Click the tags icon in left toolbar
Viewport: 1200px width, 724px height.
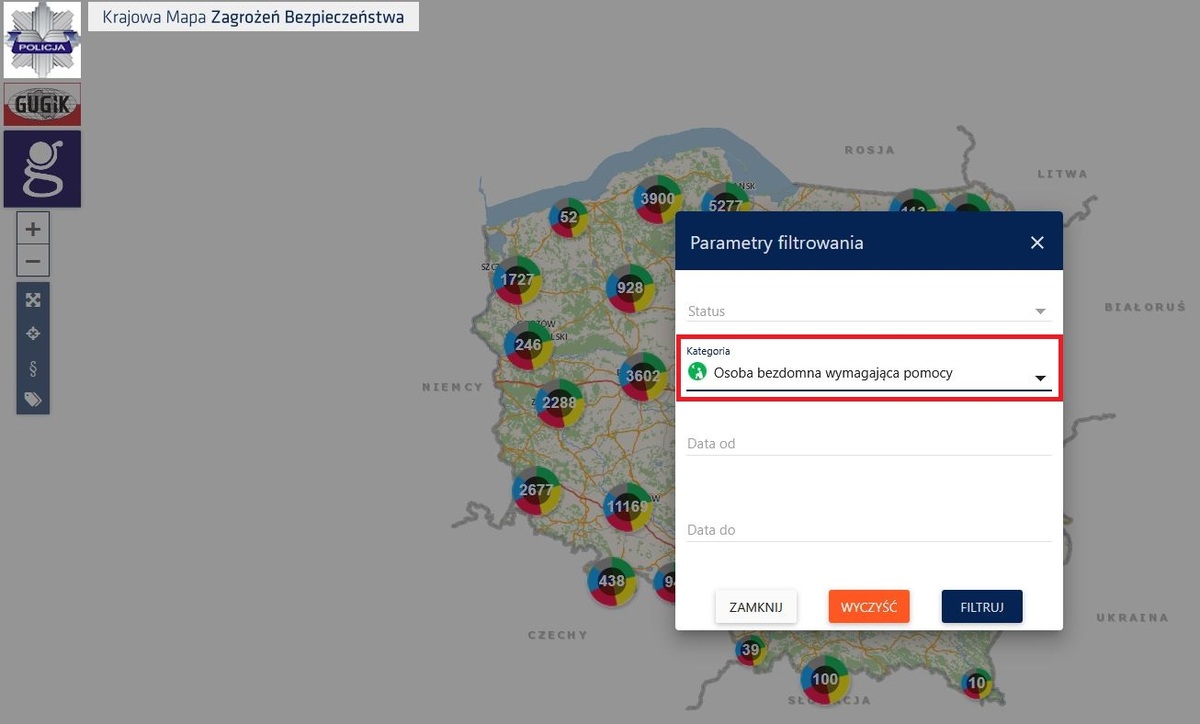[x=33, y=399]
